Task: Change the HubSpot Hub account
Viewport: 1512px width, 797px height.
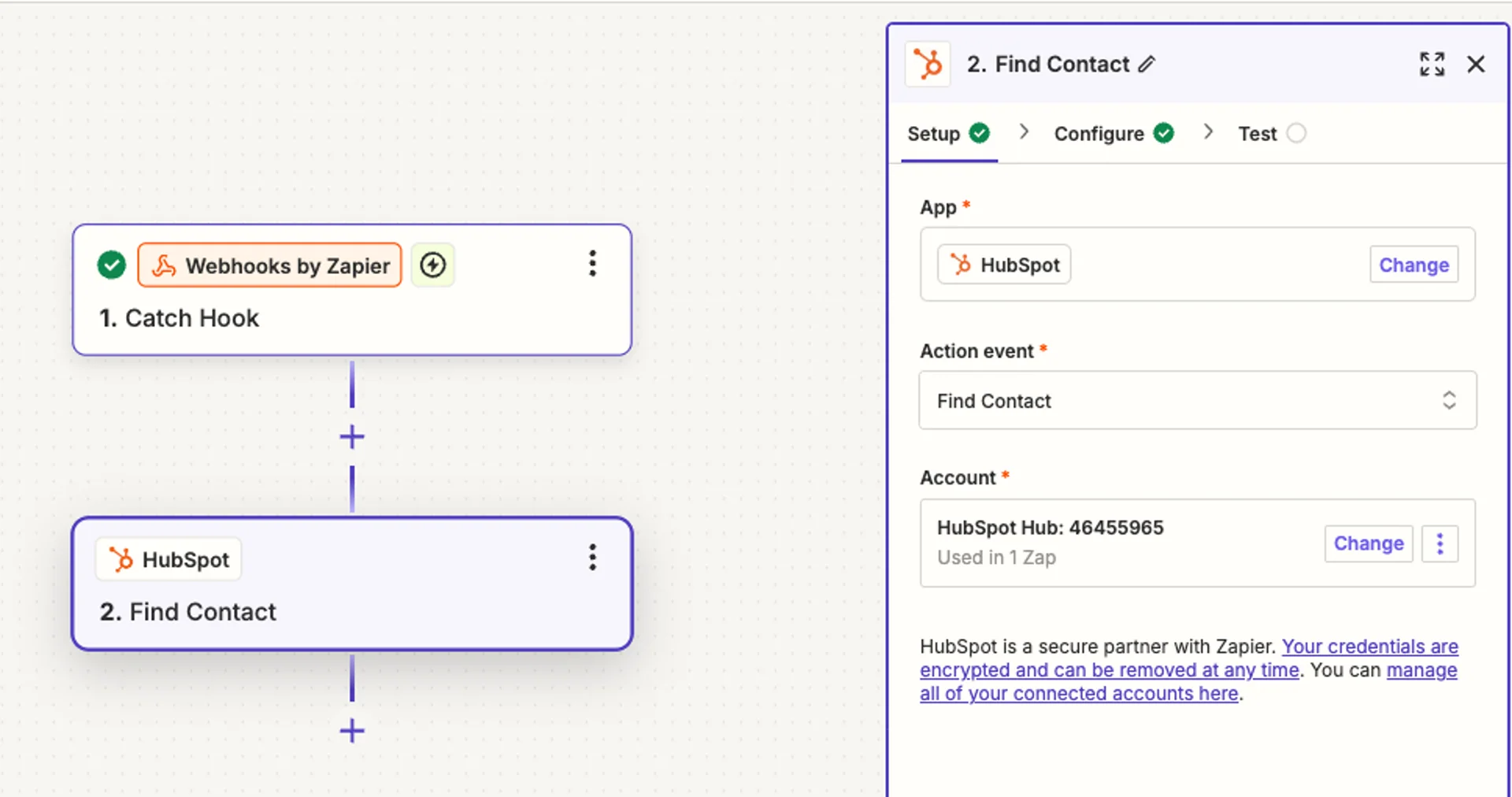Action: click(1369, 543)
